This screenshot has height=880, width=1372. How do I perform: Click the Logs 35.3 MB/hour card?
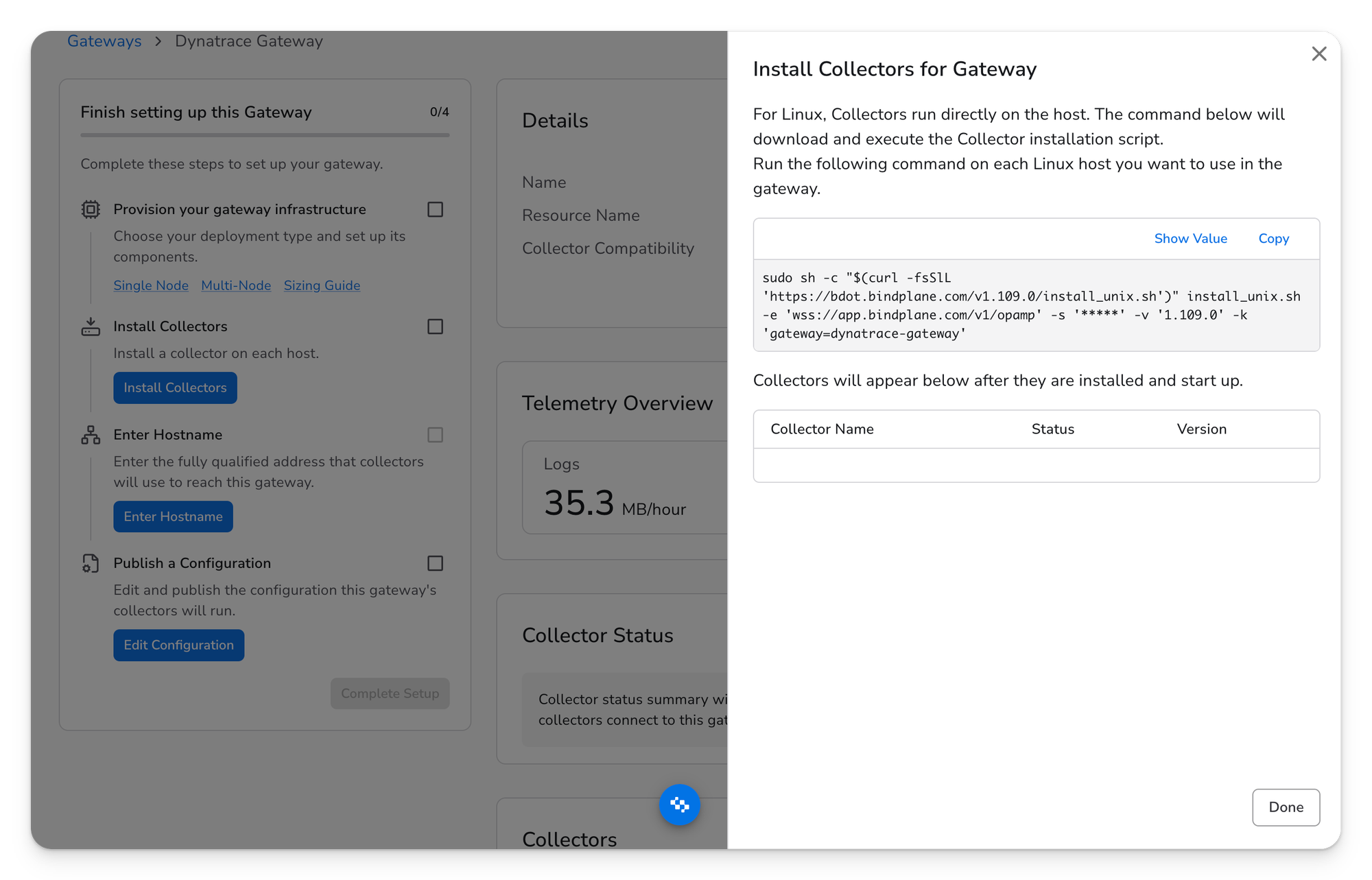coord(624,488)
